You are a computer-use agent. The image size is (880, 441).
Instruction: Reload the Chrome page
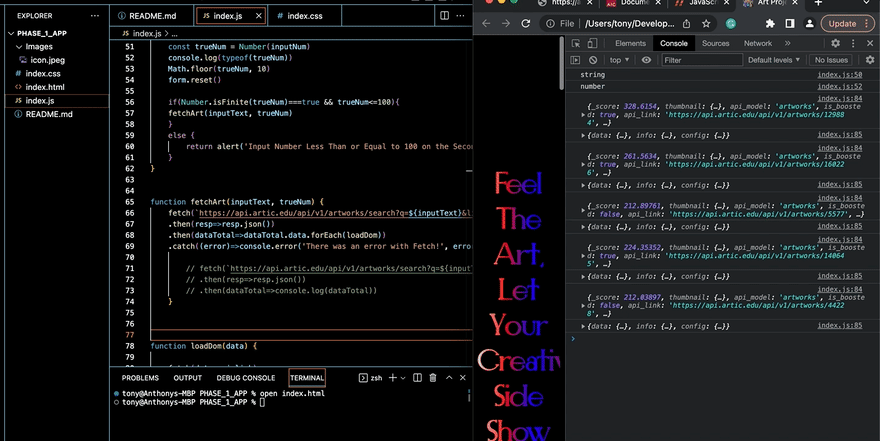click(x=526, y=24)
